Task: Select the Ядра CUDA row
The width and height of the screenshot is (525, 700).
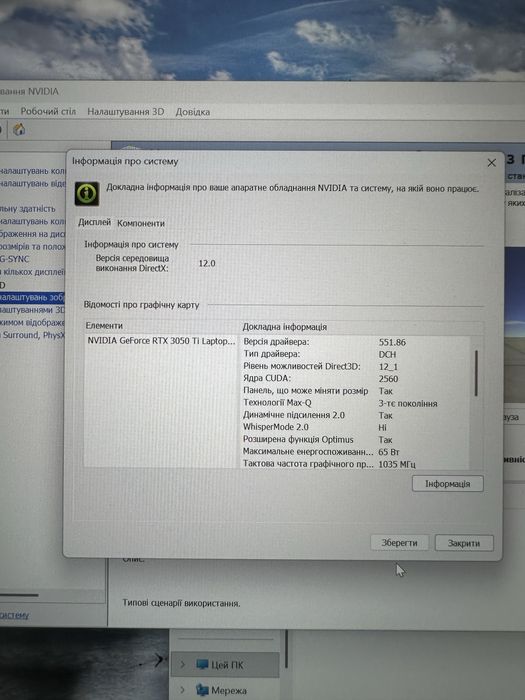Action: tap(355, 379)
